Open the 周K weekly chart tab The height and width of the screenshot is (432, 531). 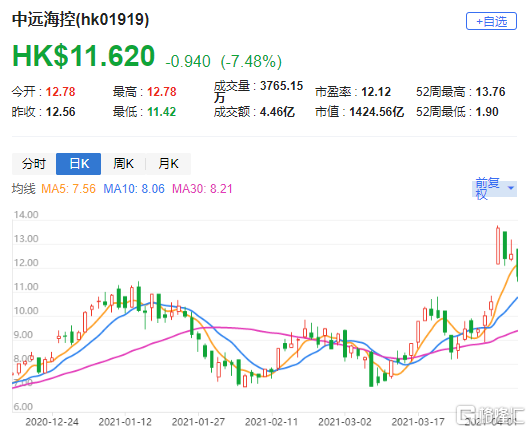coord(123,164)
